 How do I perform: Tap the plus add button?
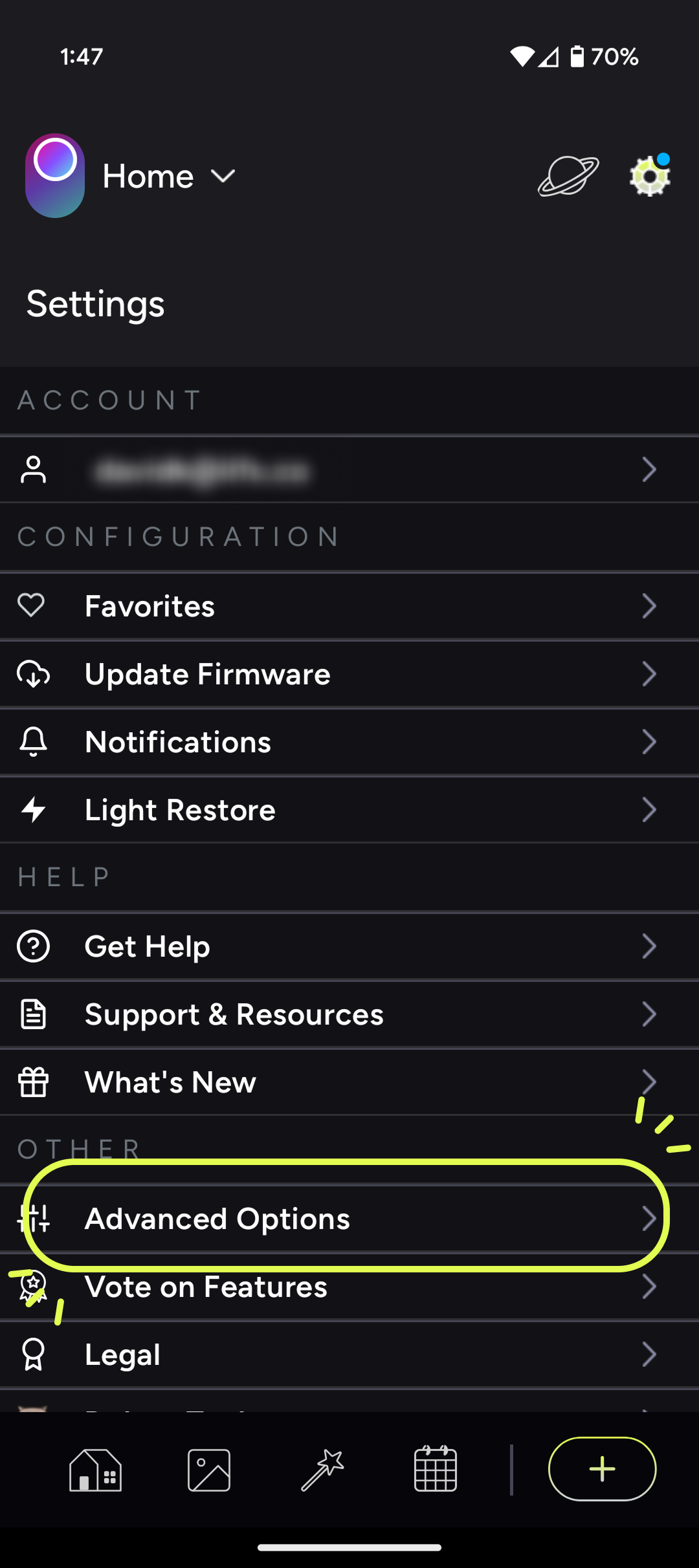click(x=602, y=1469)
